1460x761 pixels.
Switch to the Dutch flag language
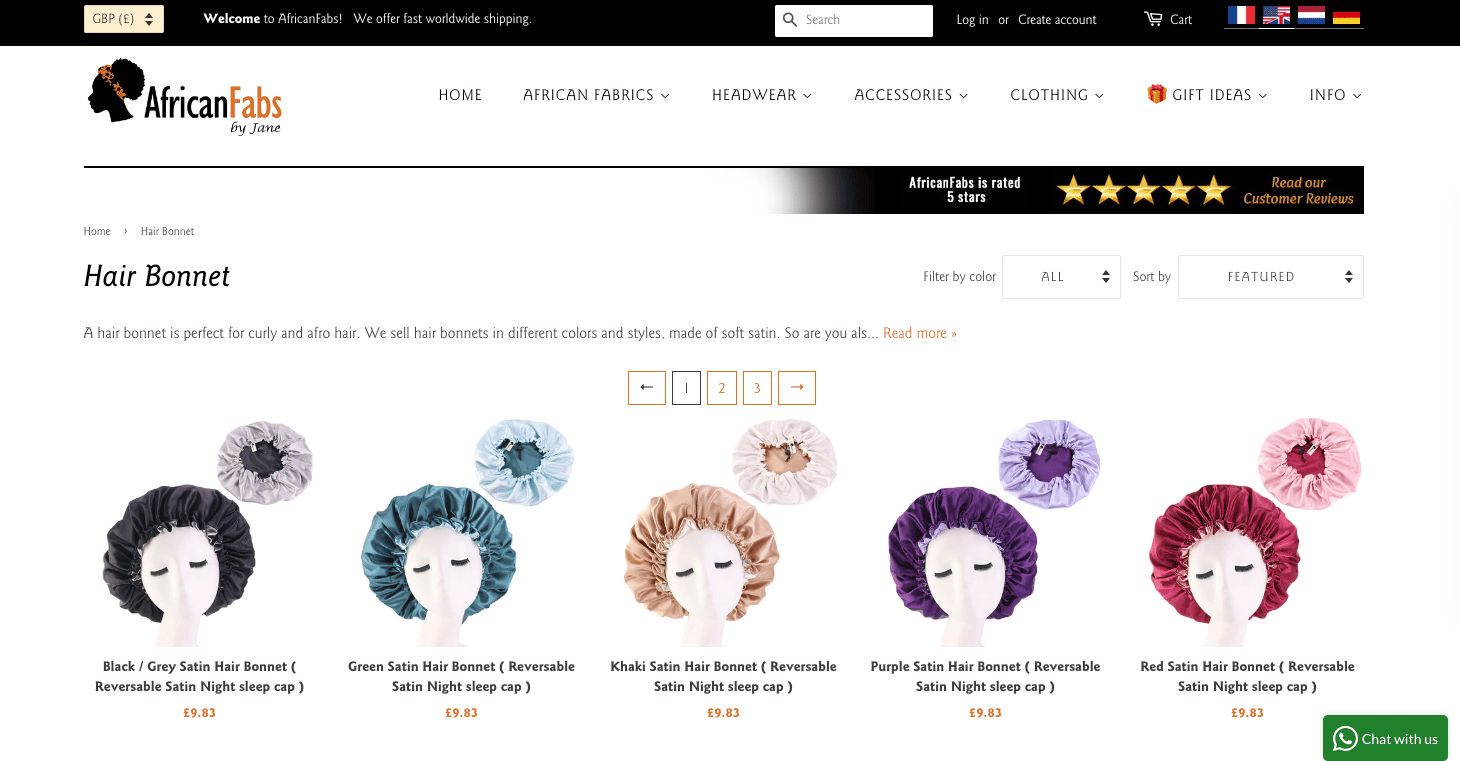[x=1311, y=16]
